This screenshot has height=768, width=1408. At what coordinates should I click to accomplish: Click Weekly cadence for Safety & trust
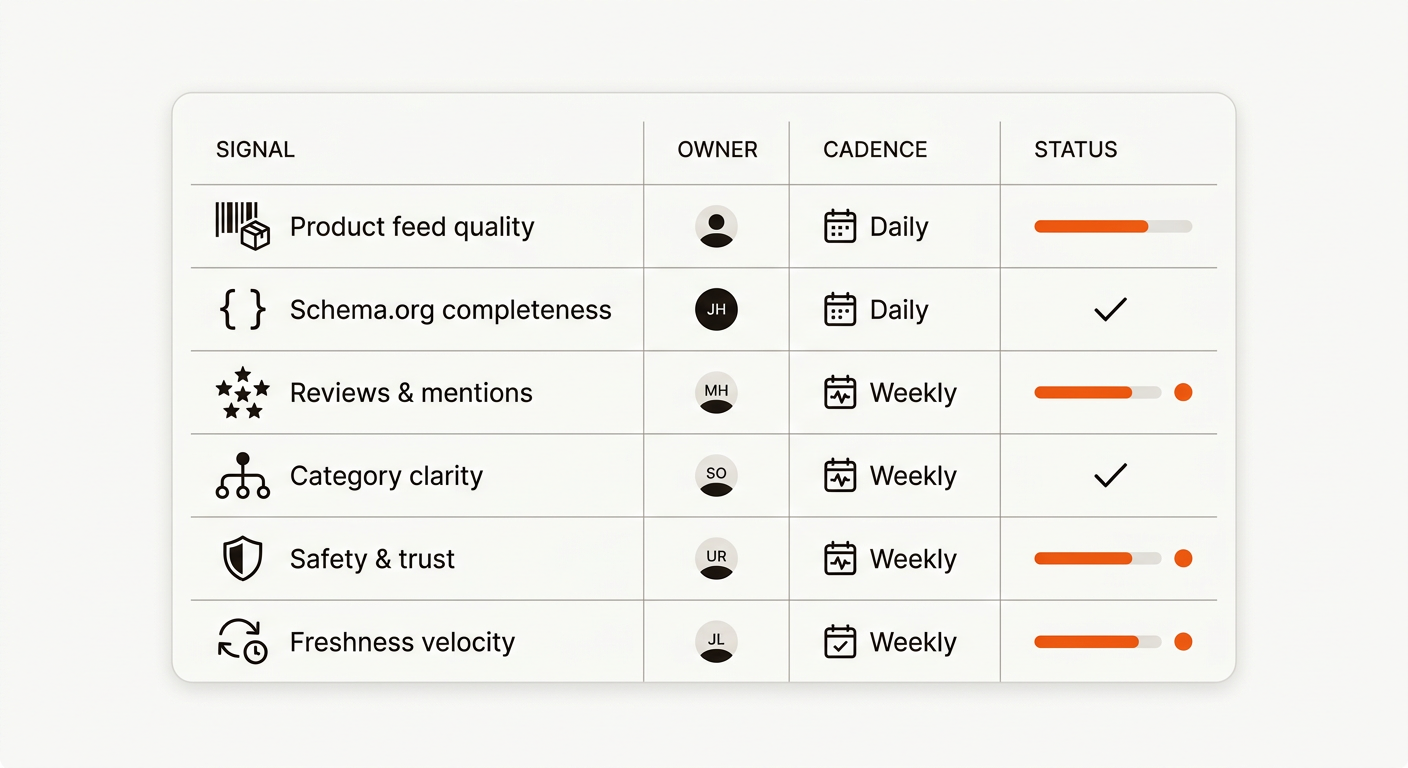tap(913, 559)
